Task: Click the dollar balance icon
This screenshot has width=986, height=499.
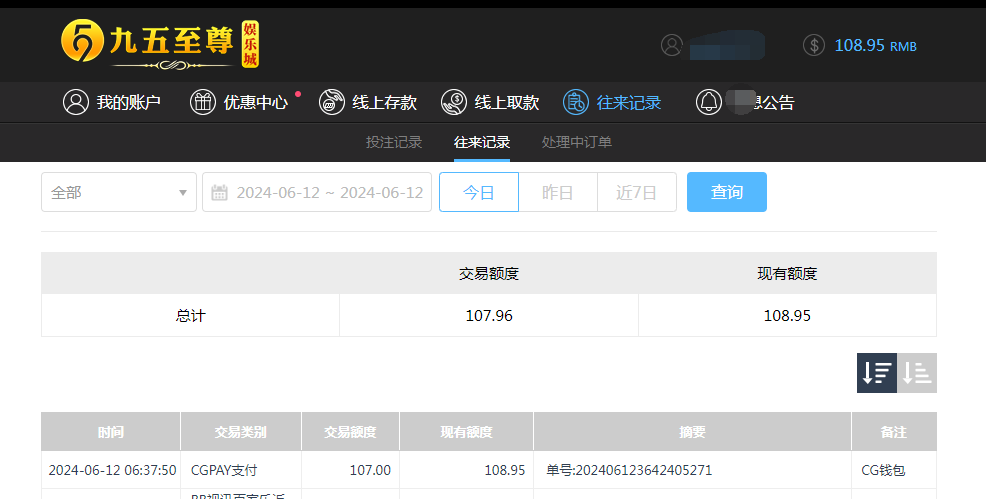Action: (814, 45)
